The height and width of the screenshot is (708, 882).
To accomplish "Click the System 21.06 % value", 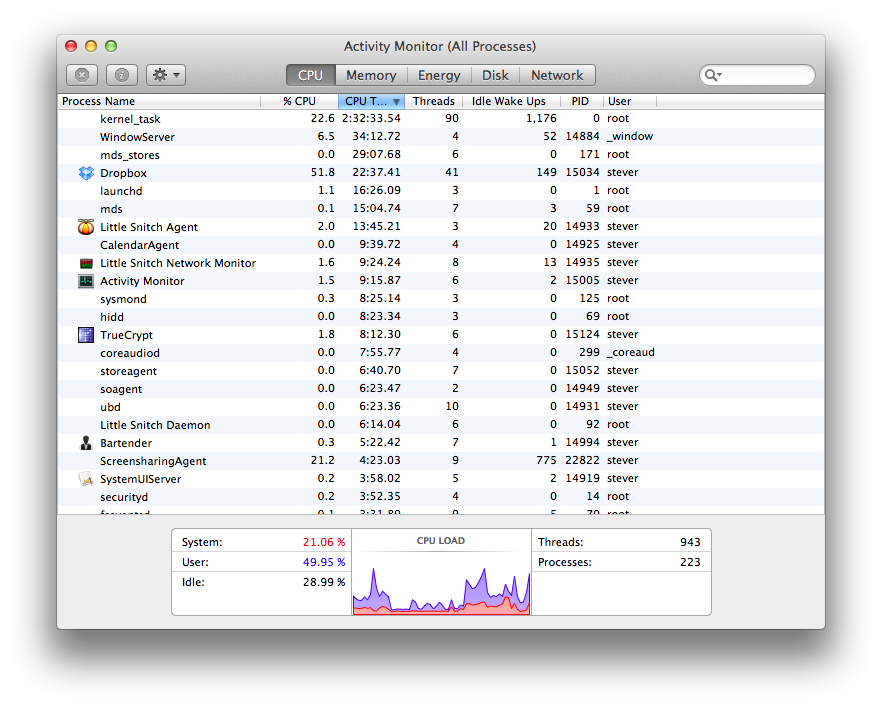I will pos(324,542).
